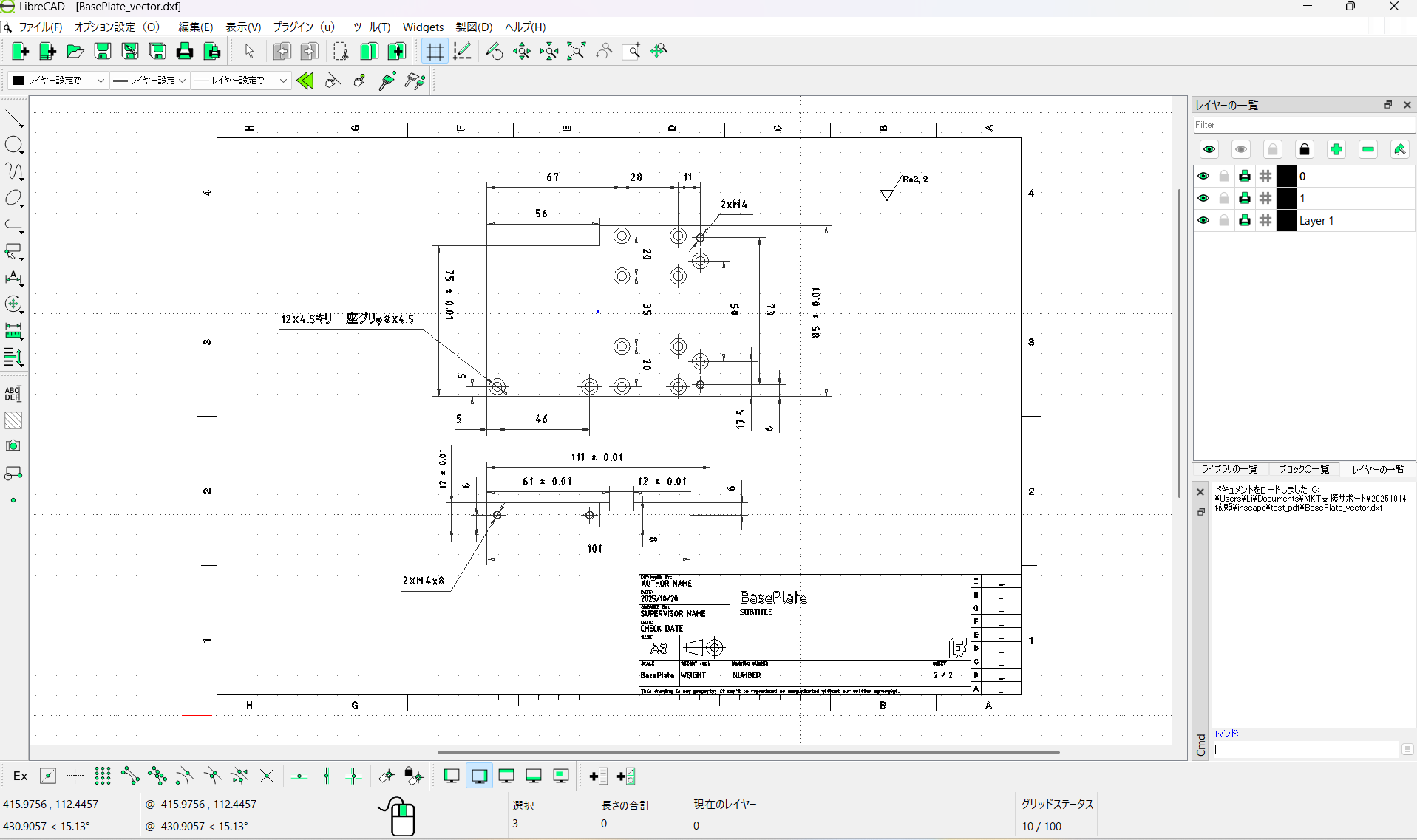
Task: Open the Text tool (ABC DEF)
Action: (13, 393)
